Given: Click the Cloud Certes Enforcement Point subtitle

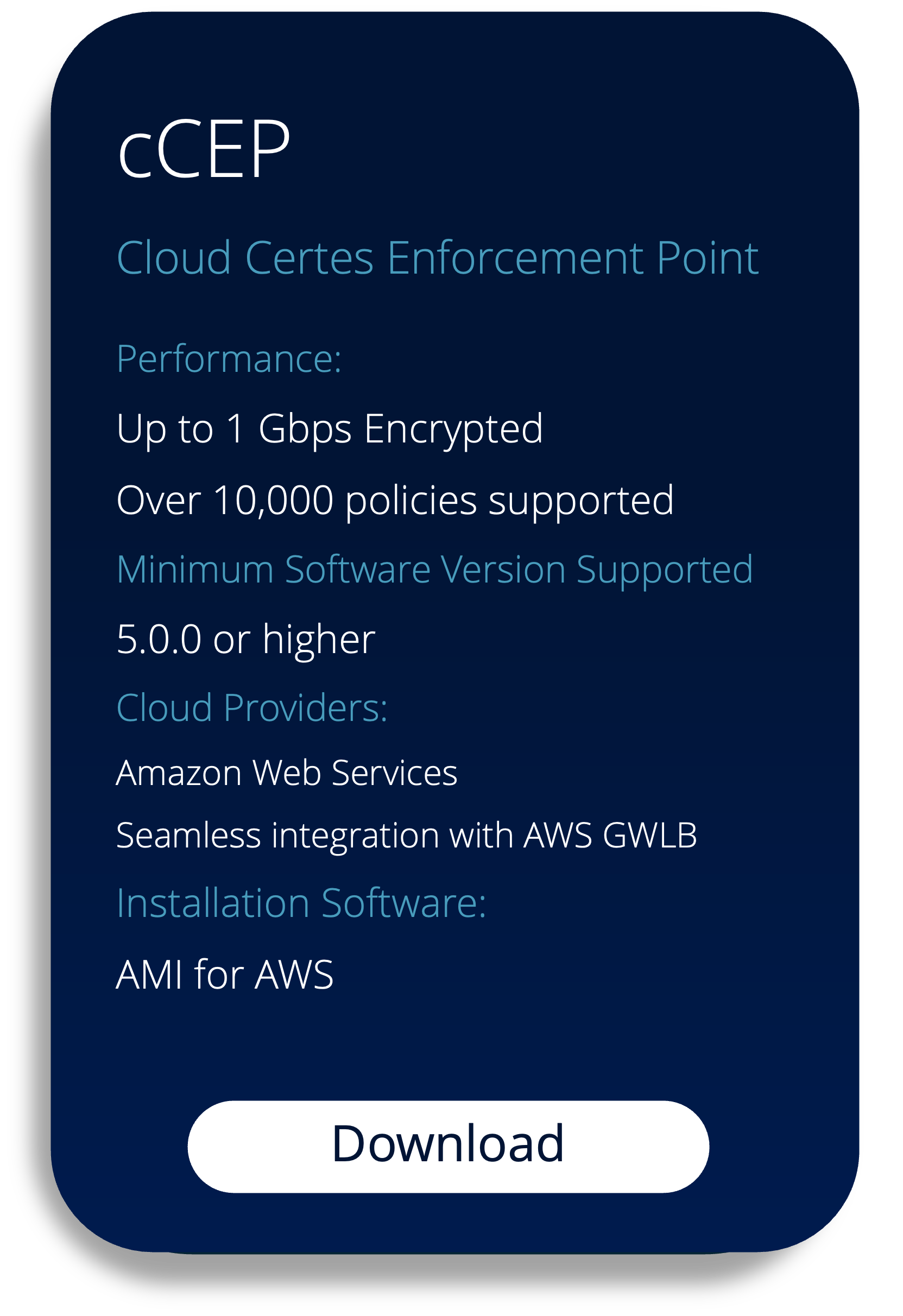Looking at the screenshot, I should [437, 258].
